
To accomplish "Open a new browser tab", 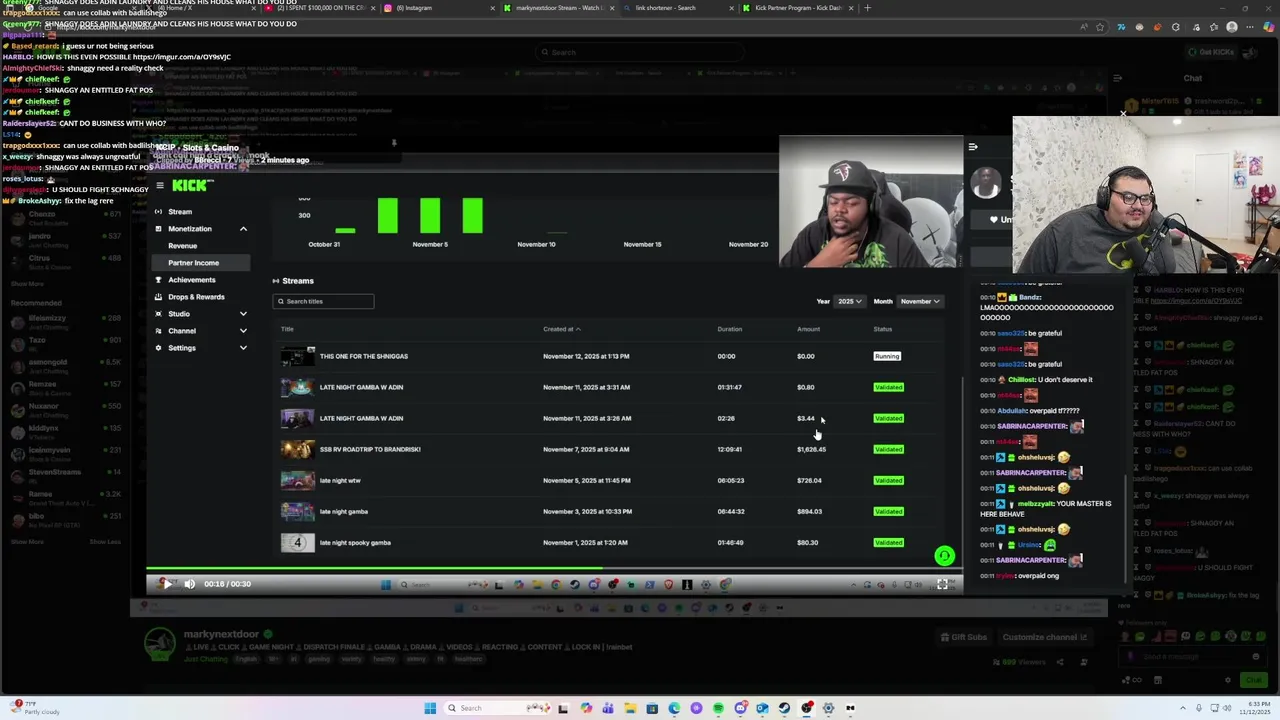I will coord(867,8).
